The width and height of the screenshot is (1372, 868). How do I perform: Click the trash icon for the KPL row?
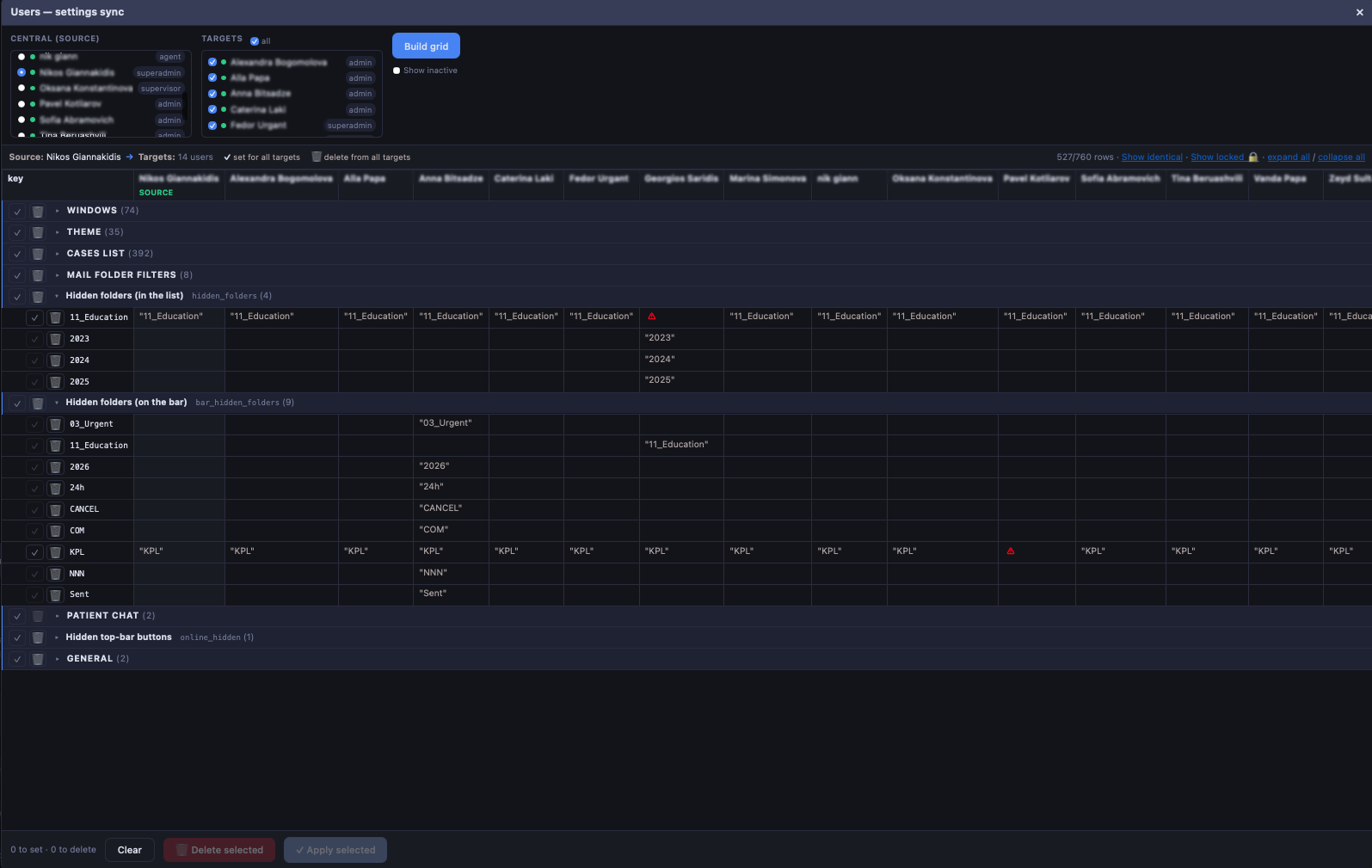pos(55,552)
